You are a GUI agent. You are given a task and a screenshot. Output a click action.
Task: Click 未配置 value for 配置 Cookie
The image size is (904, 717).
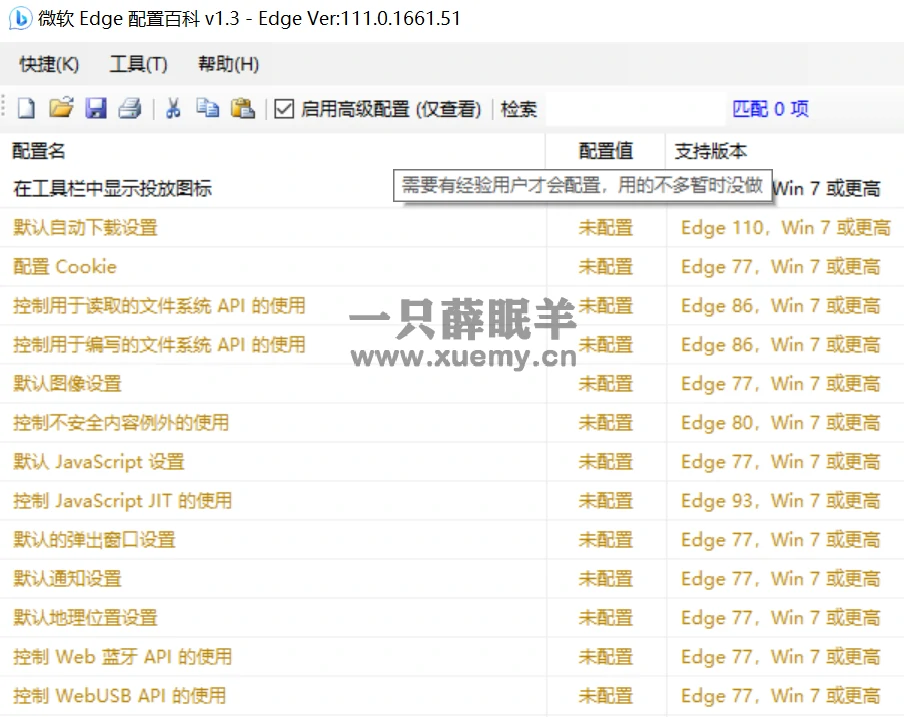click(605, 267)
